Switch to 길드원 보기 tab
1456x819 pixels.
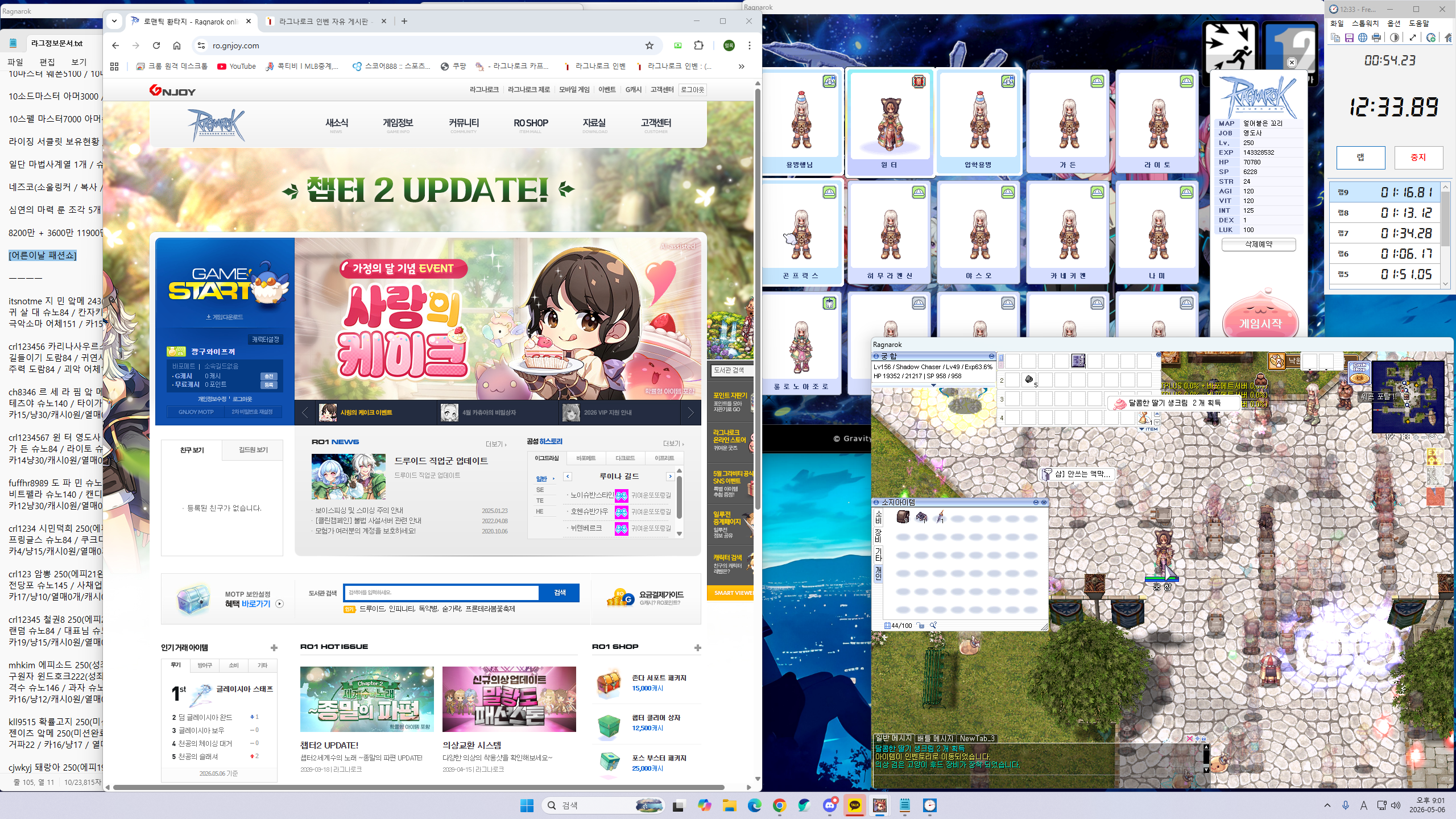coord(253,450)
